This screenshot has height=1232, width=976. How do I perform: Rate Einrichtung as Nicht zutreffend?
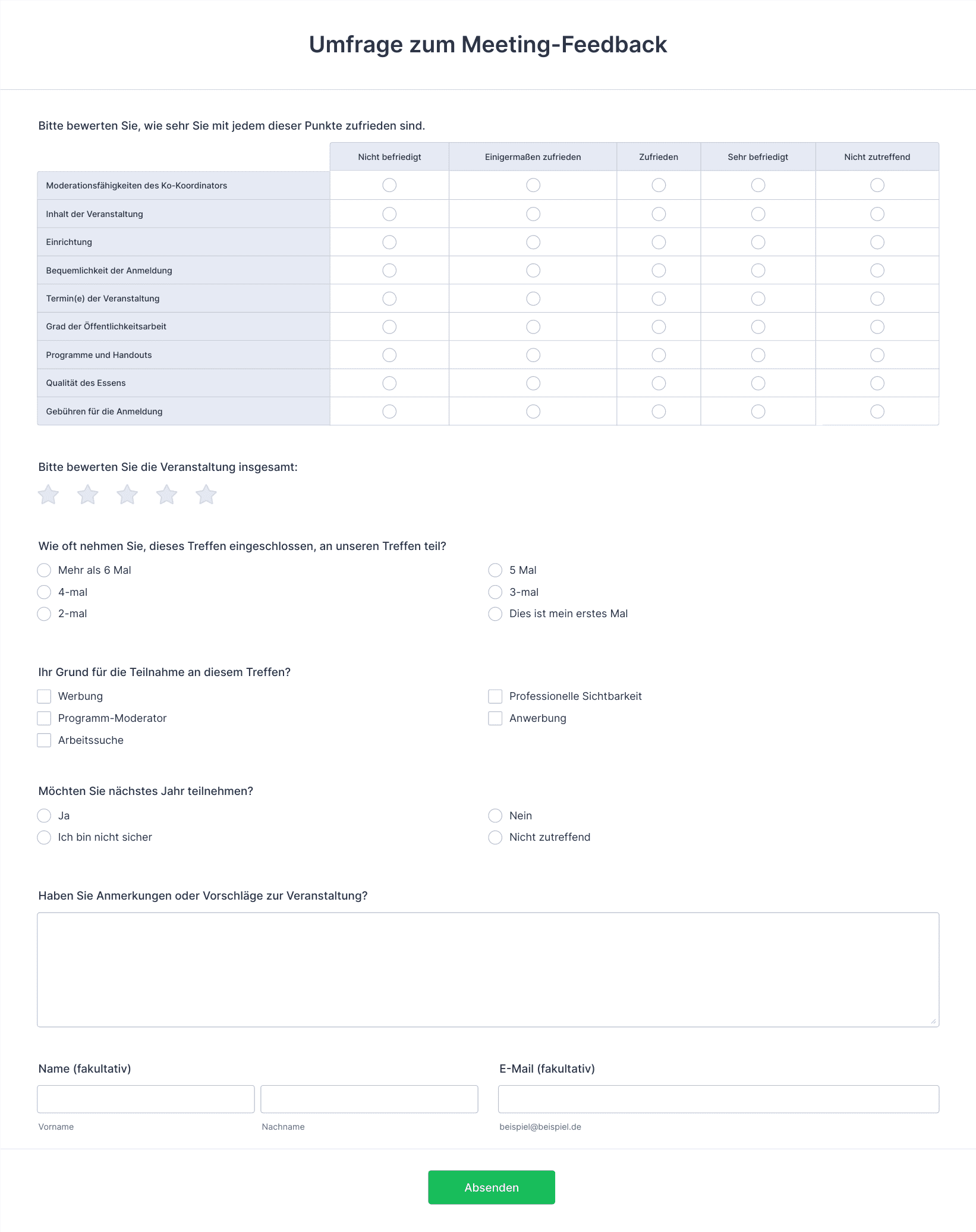click(x=877, y=242)
